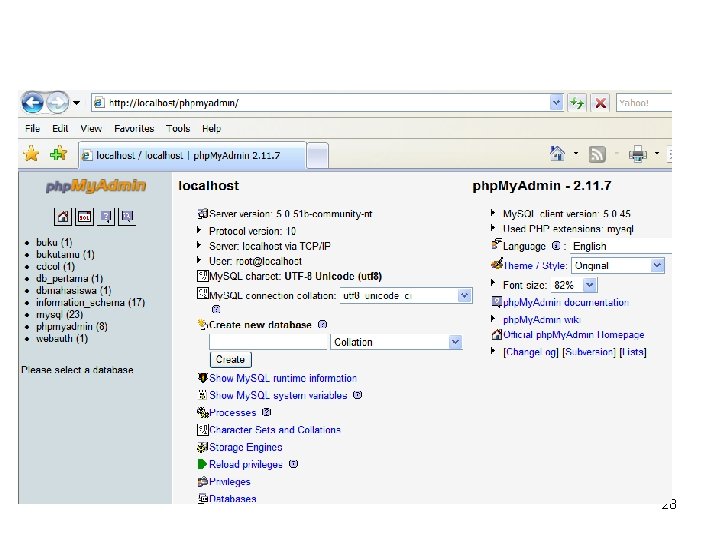This screenshot has height=540, width=720.
Task: Select the information_schema (17) database
Action: (90, 302)
